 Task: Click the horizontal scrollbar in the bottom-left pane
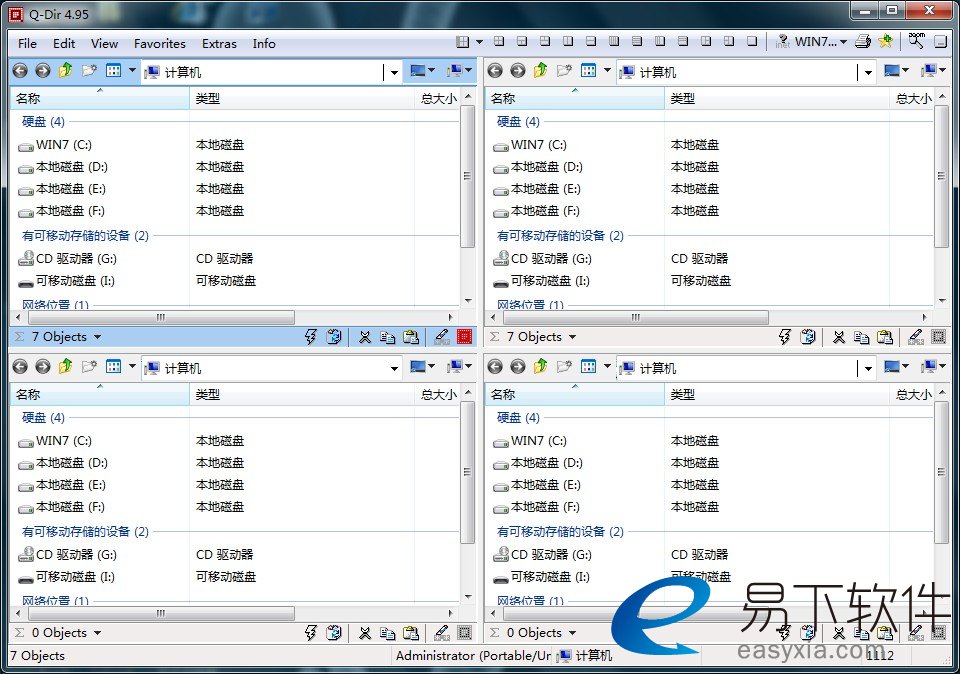tap(162, 613)
